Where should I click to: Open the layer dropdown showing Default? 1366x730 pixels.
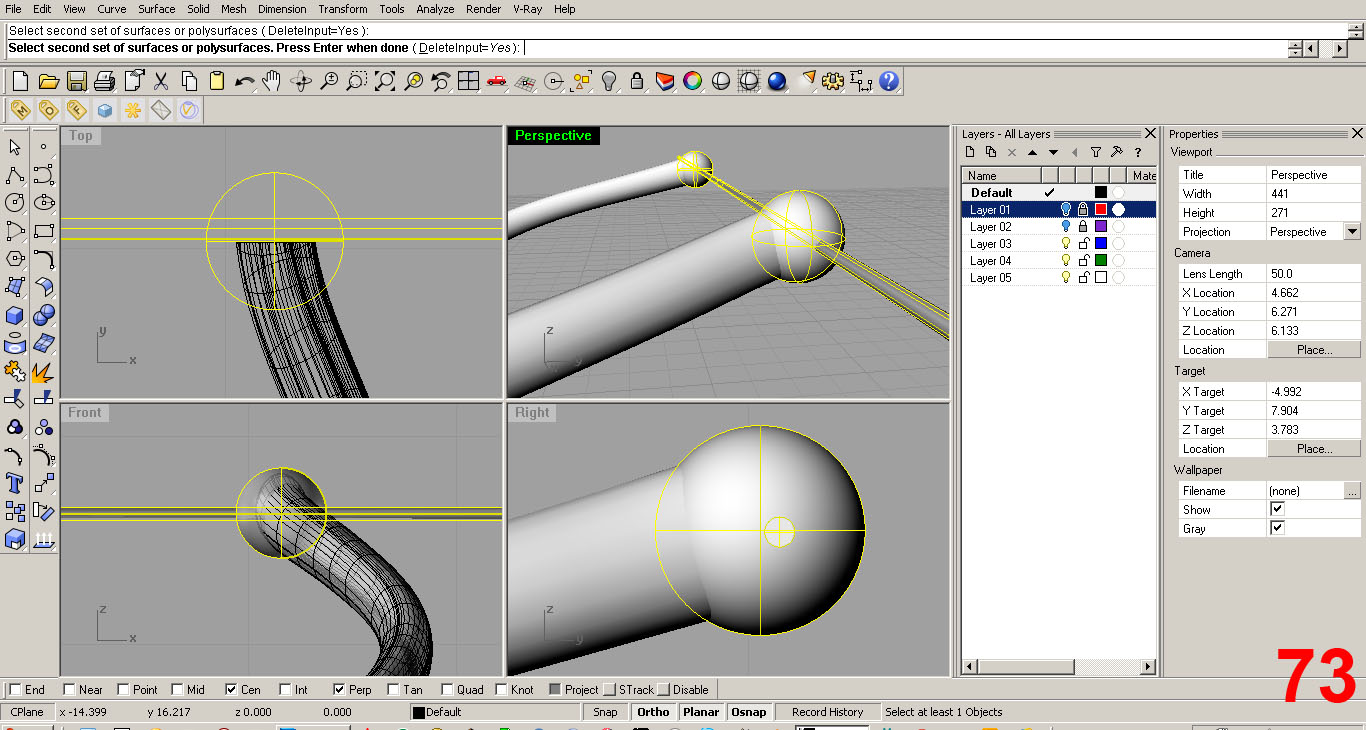pyautogui.click(x=495, y=712)
